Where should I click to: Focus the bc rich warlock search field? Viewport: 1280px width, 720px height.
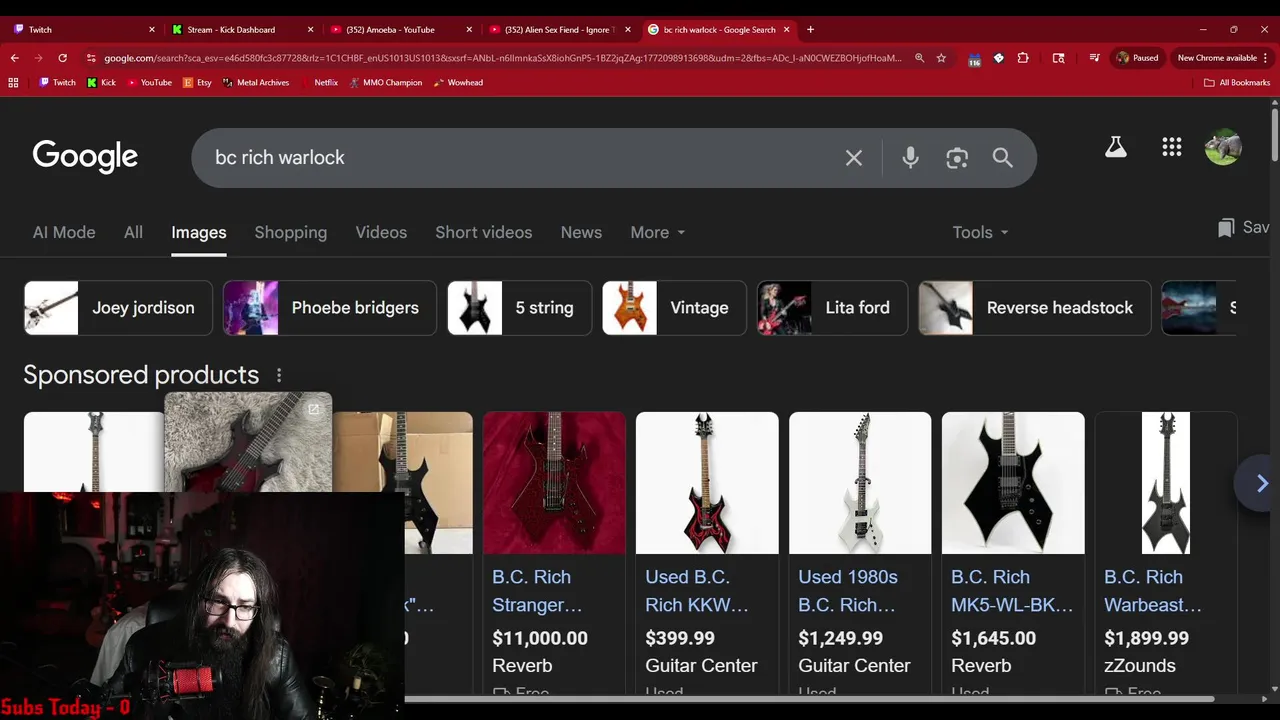pyautogui.click(x=520, y=158)
